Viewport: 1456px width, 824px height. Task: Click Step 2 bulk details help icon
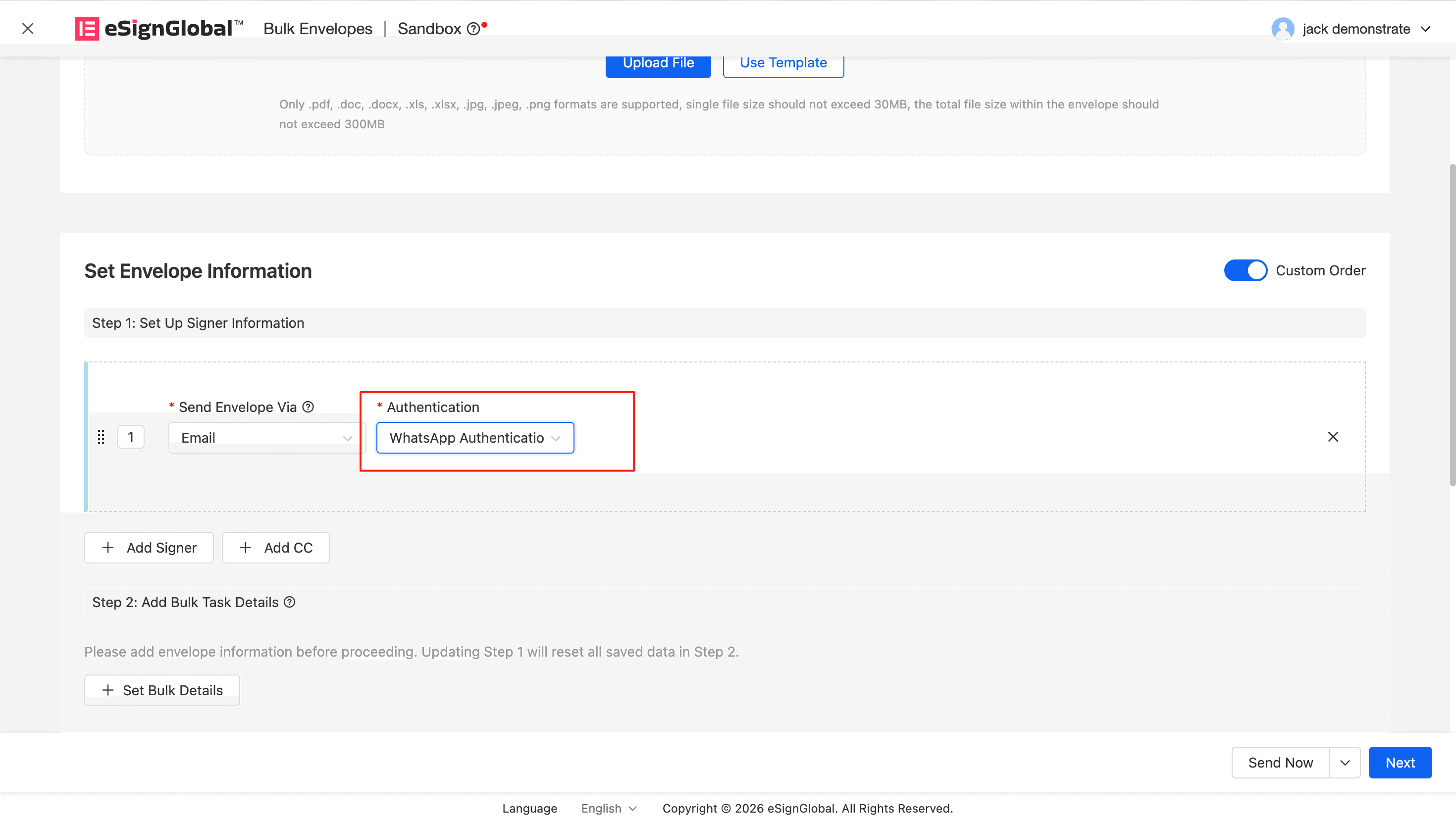pyautogui.click(x=290, y=602)
